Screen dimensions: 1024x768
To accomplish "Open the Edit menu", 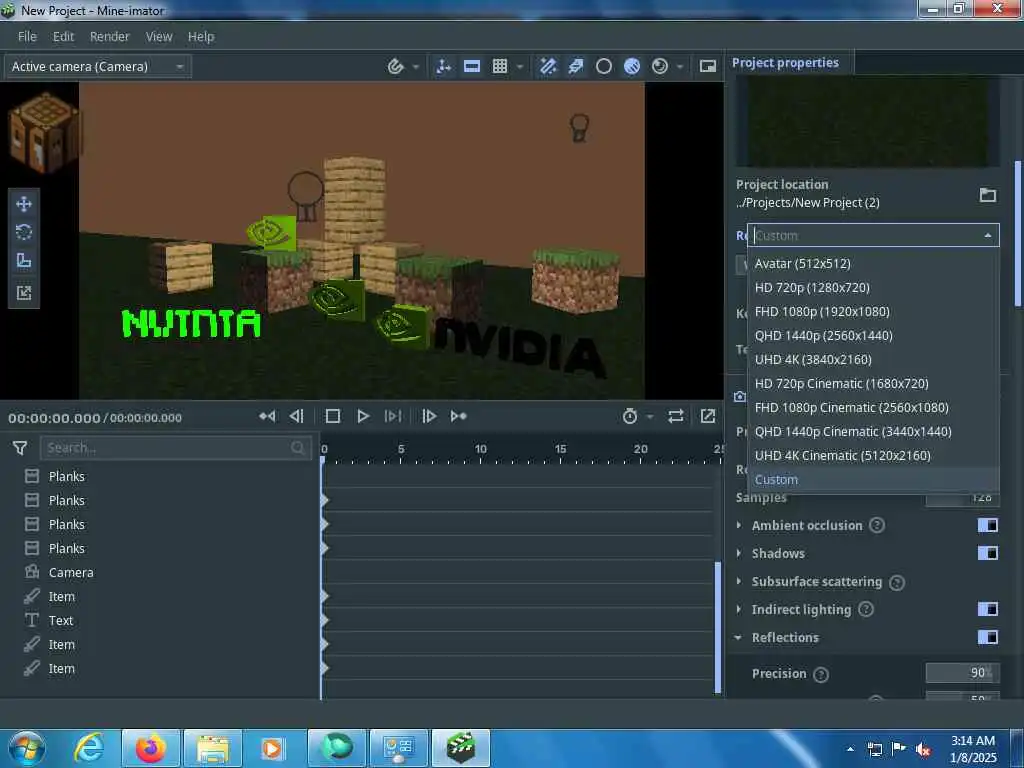I will (x=63, y=37).
